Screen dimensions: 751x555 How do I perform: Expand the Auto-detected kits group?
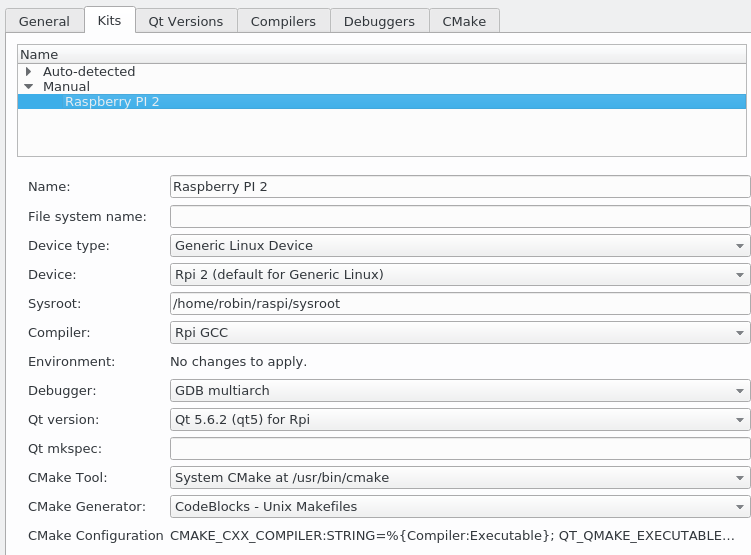coord(29,72)
